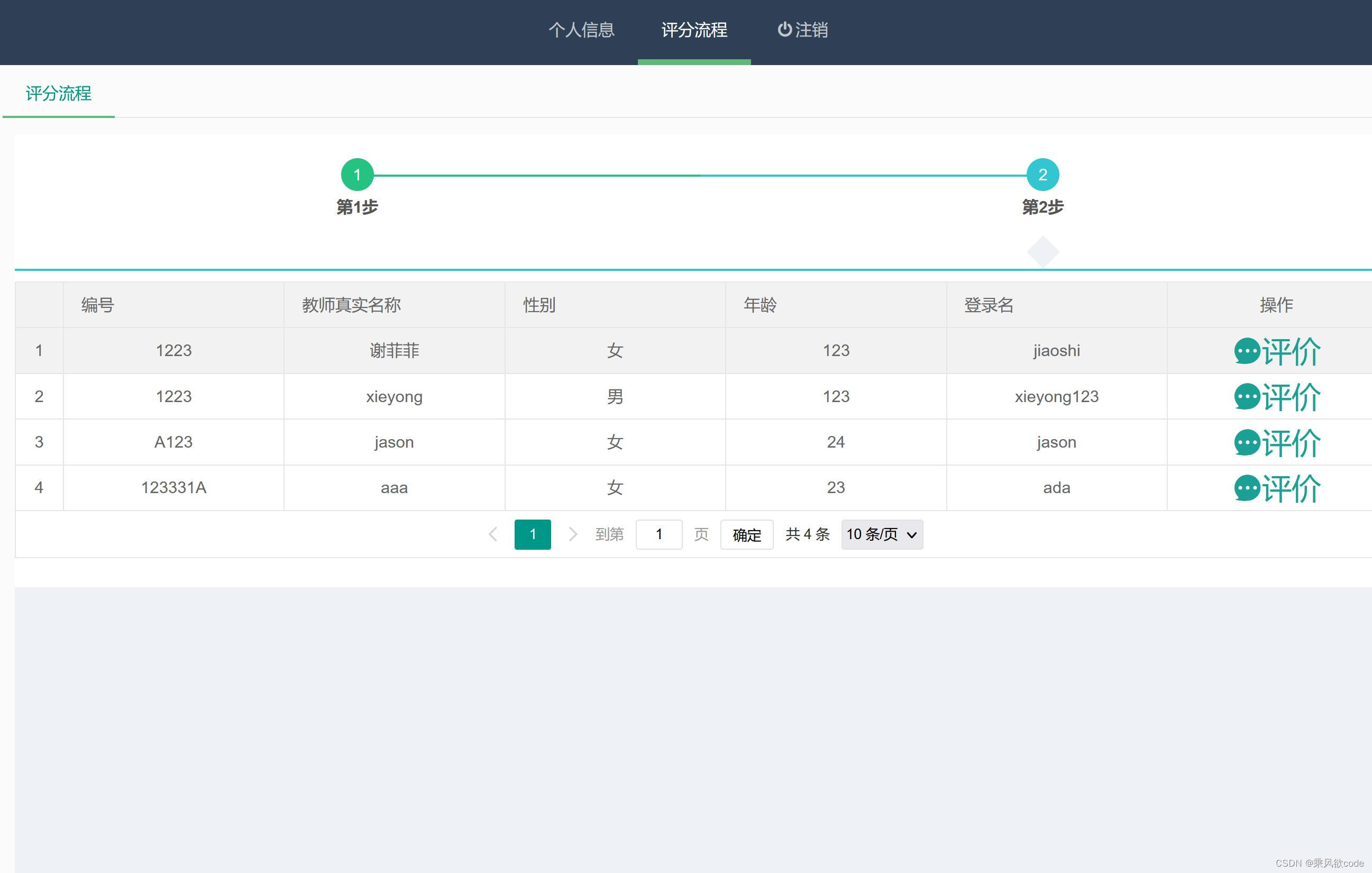Click circle 1 in the step indicator

tap(357, 175)
